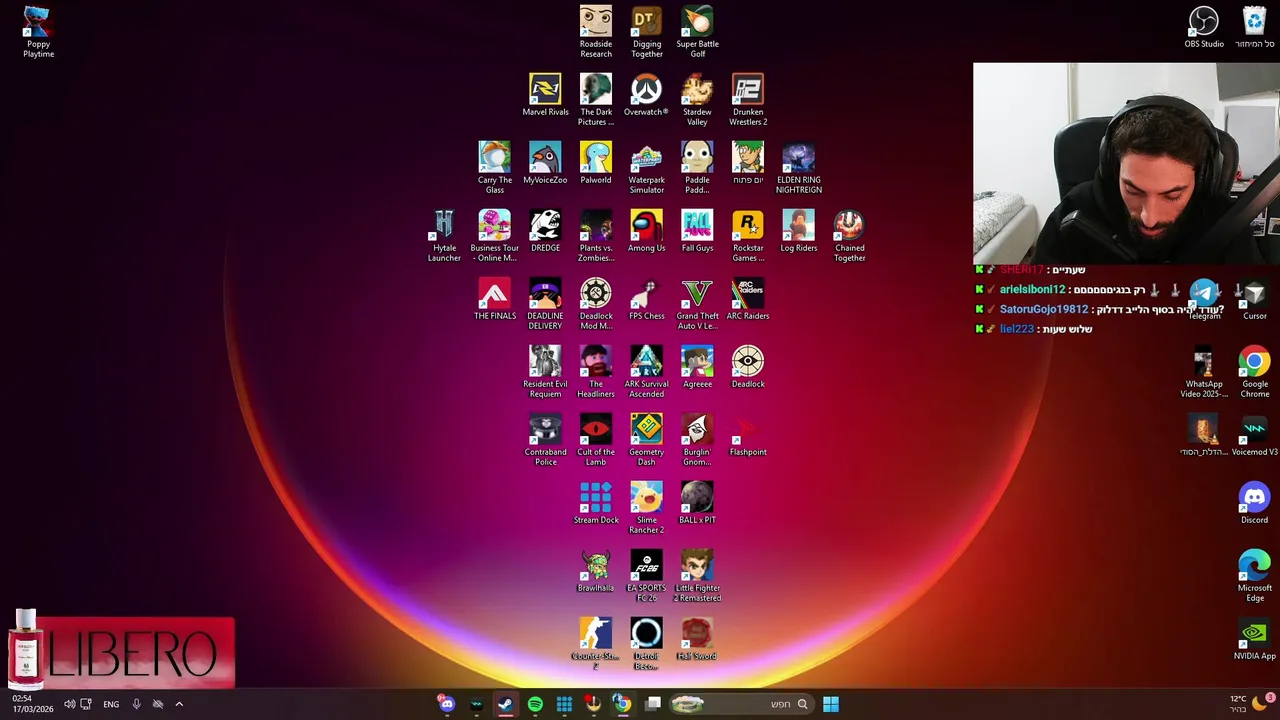This screenshot has height=720, width=1280.
Task: Select the MyVoiceZoo icon
Action: (545, 163)
